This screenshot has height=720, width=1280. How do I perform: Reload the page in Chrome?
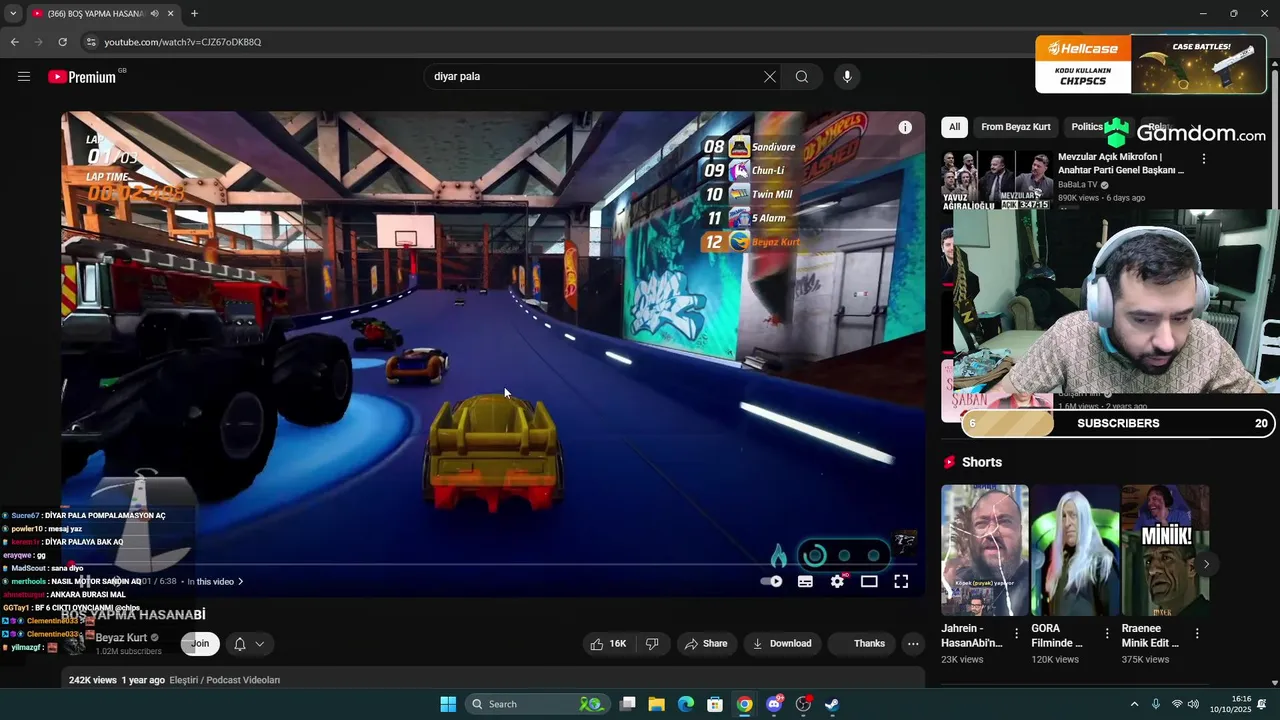(62, 42)
